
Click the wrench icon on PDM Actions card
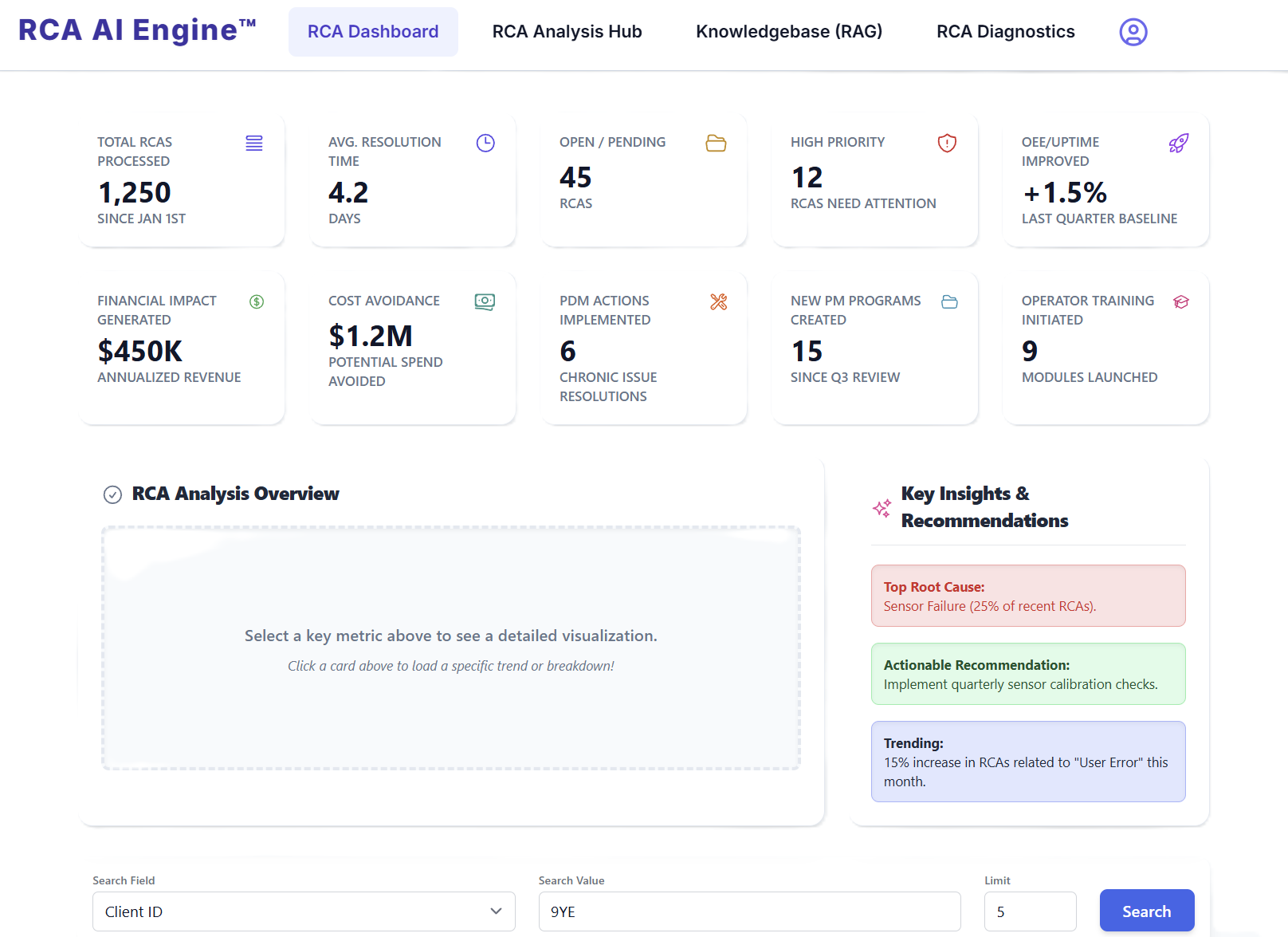(x=718, y=301)
